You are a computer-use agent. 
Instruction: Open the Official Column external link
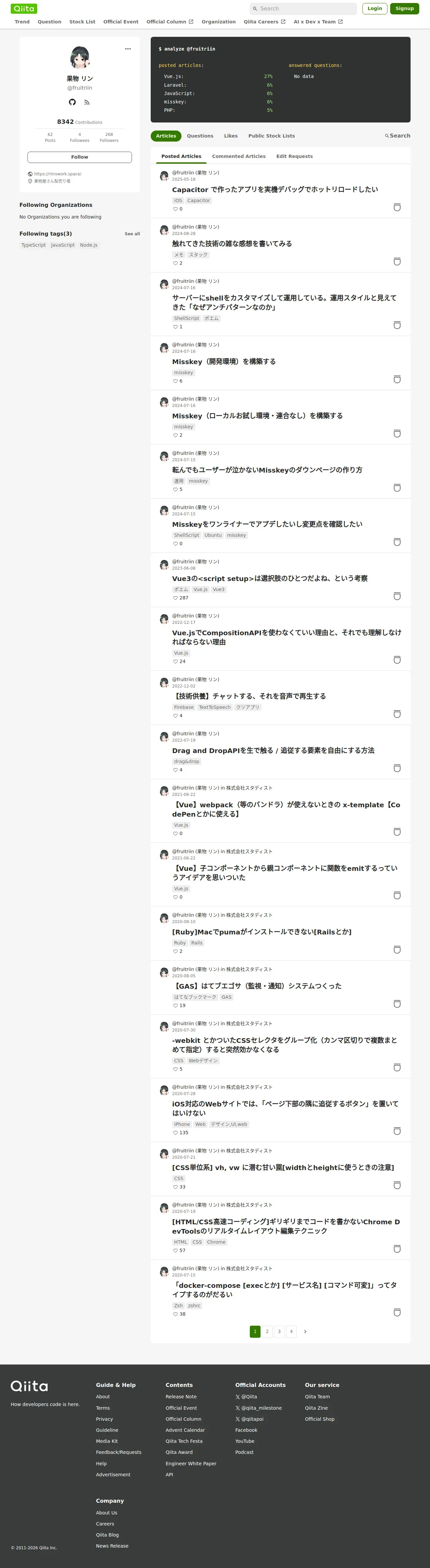(169, 22)
